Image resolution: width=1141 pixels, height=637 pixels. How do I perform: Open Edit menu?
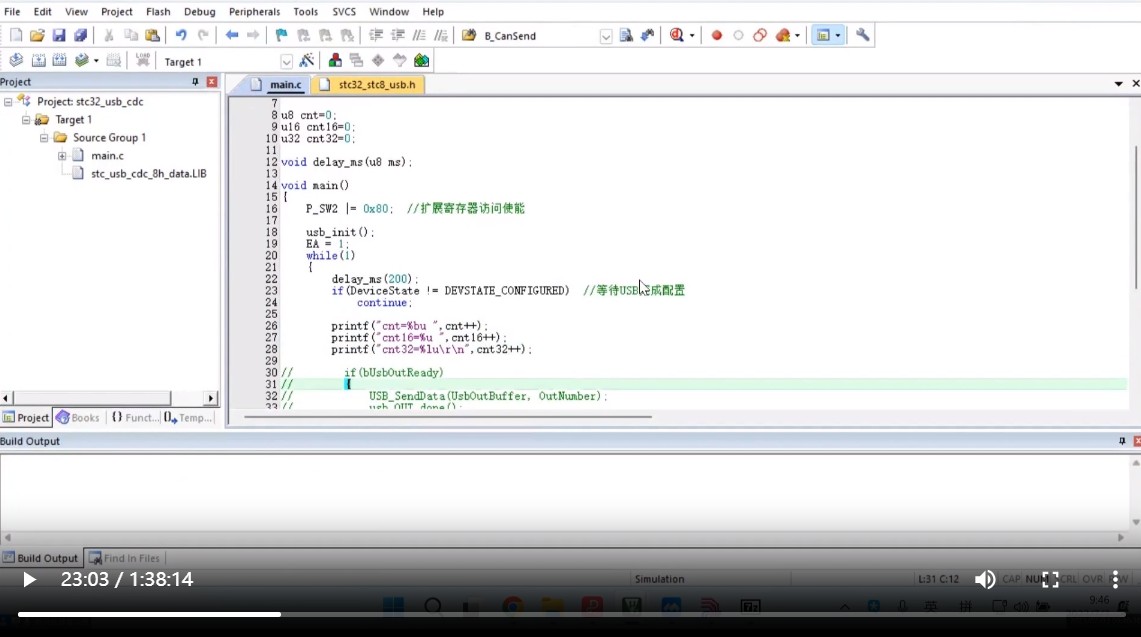click(x=42, y=12)
